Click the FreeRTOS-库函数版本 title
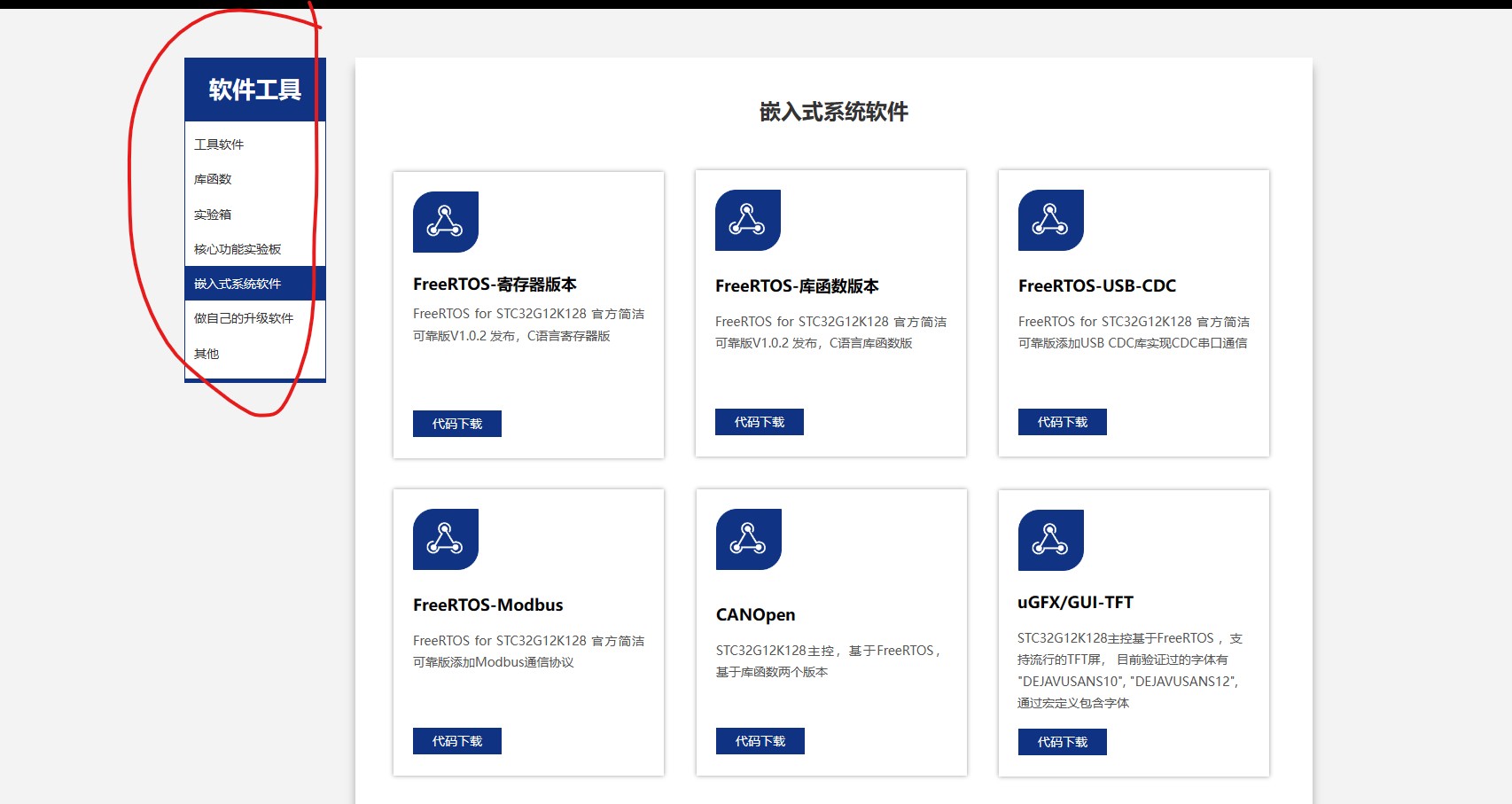The height and width of the screenshot is (804, 1512). (797, 286)
